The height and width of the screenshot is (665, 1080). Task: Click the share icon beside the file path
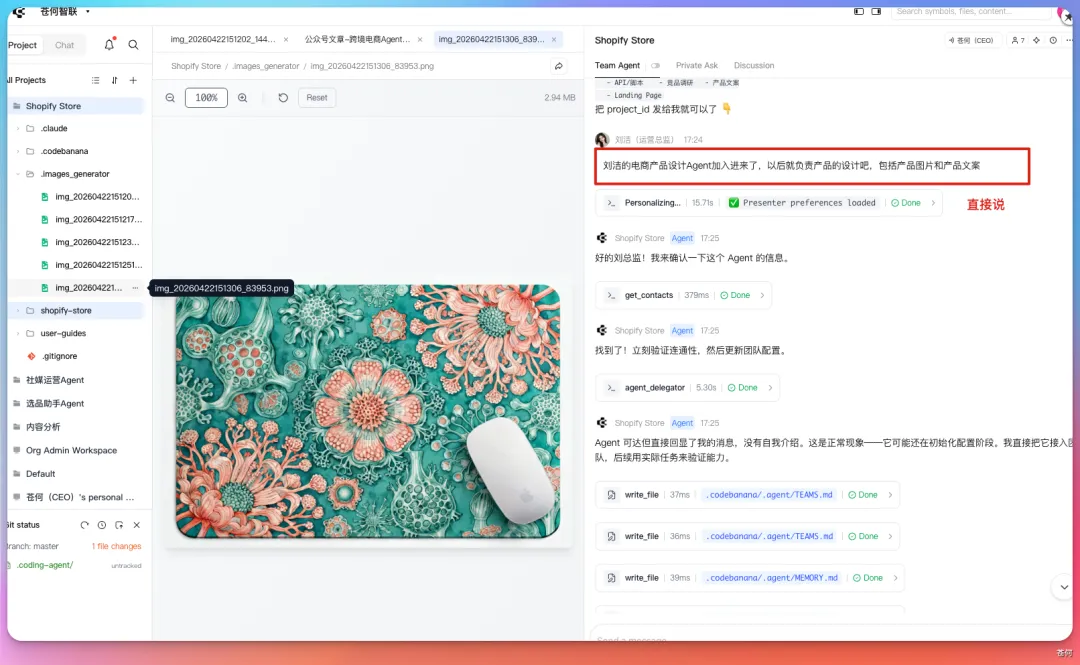coord(559,66)
